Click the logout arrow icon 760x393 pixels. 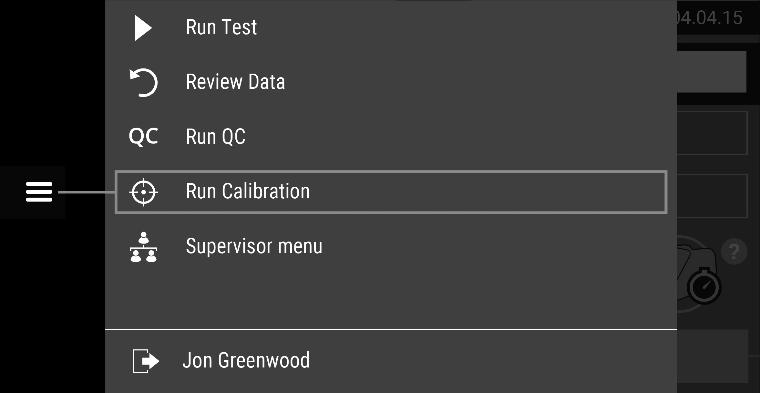pos(145,361)
